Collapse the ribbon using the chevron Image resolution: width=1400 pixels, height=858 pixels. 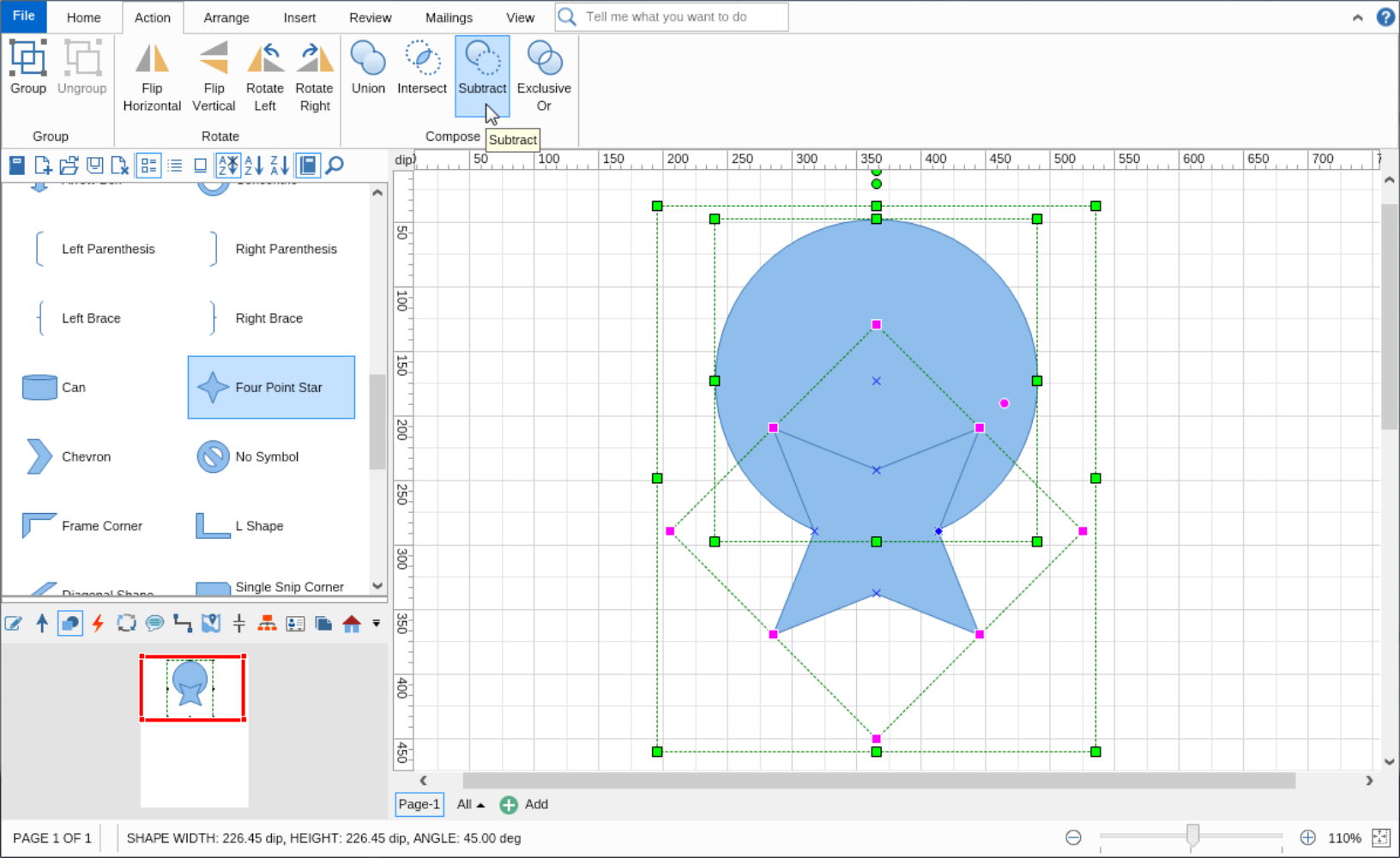[1357, 17]
